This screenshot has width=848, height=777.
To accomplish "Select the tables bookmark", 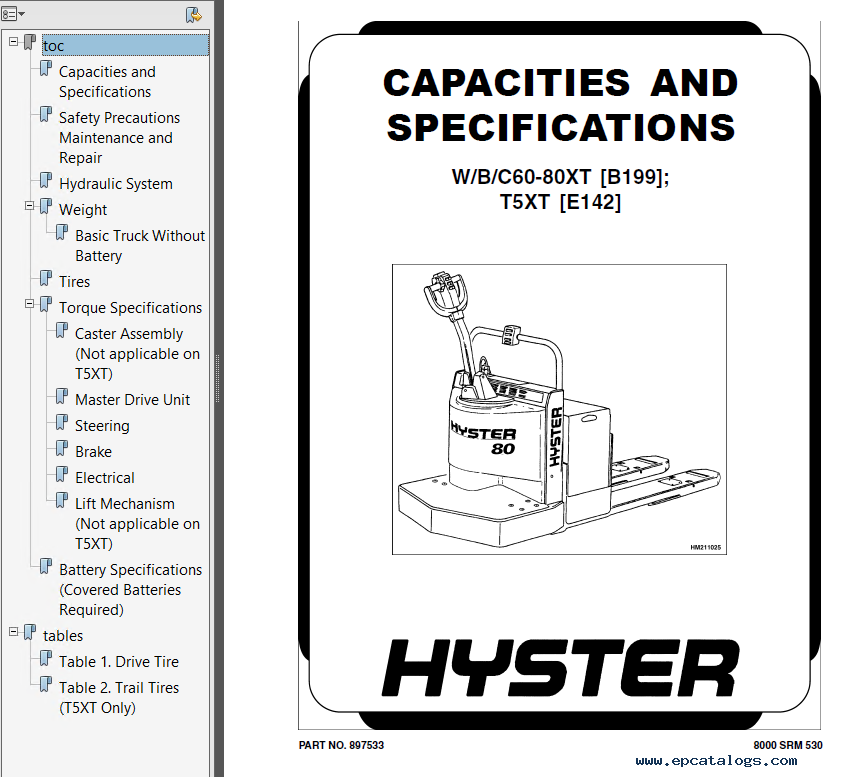I will [63, 636].
